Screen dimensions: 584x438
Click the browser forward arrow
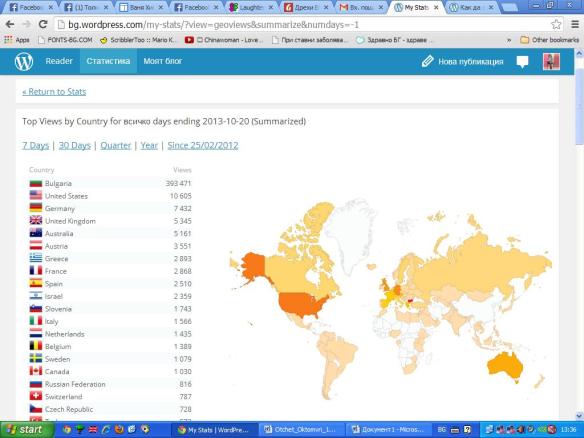pos(26,25)
